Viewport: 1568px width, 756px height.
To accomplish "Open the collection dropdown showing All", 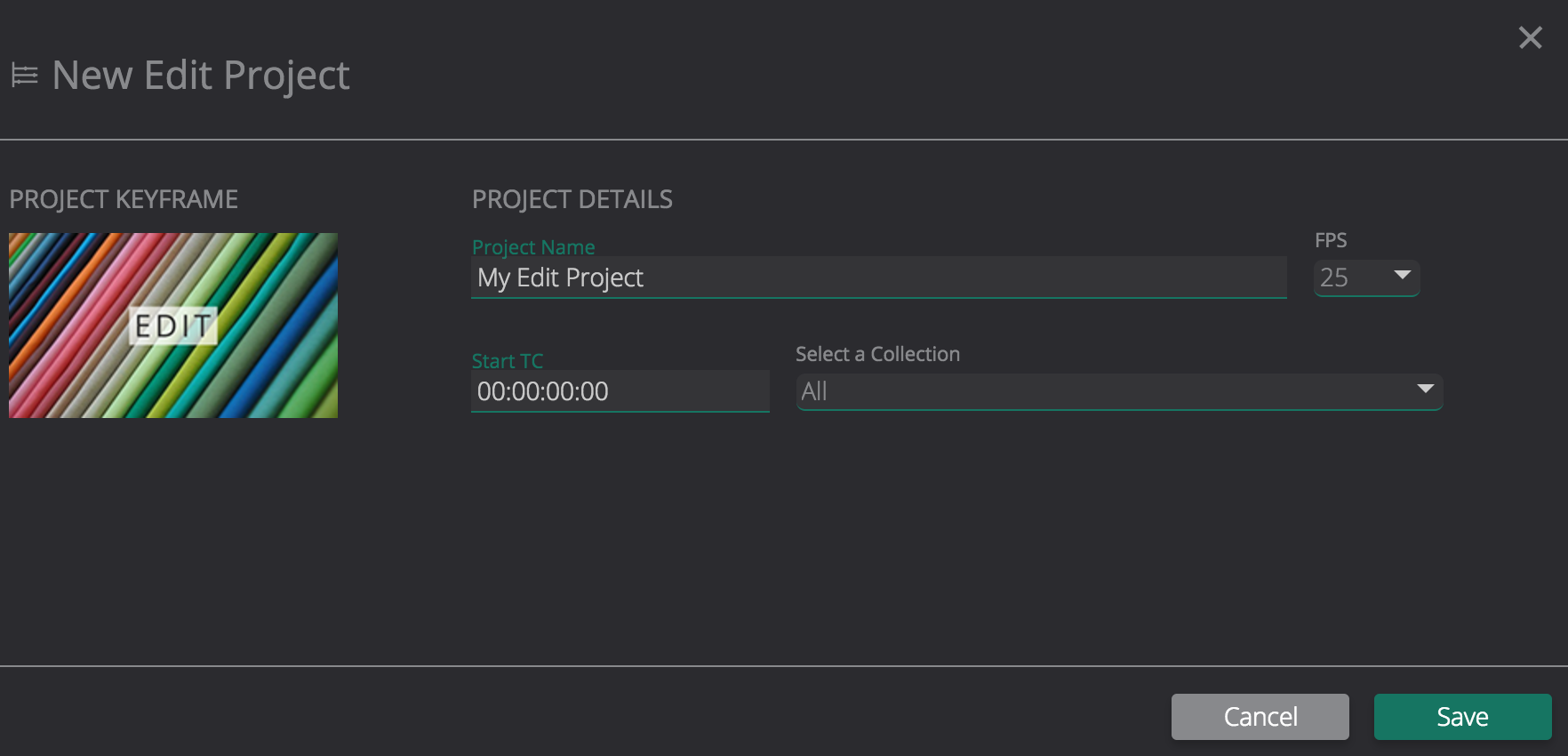I will click(x=1102, y=391).
